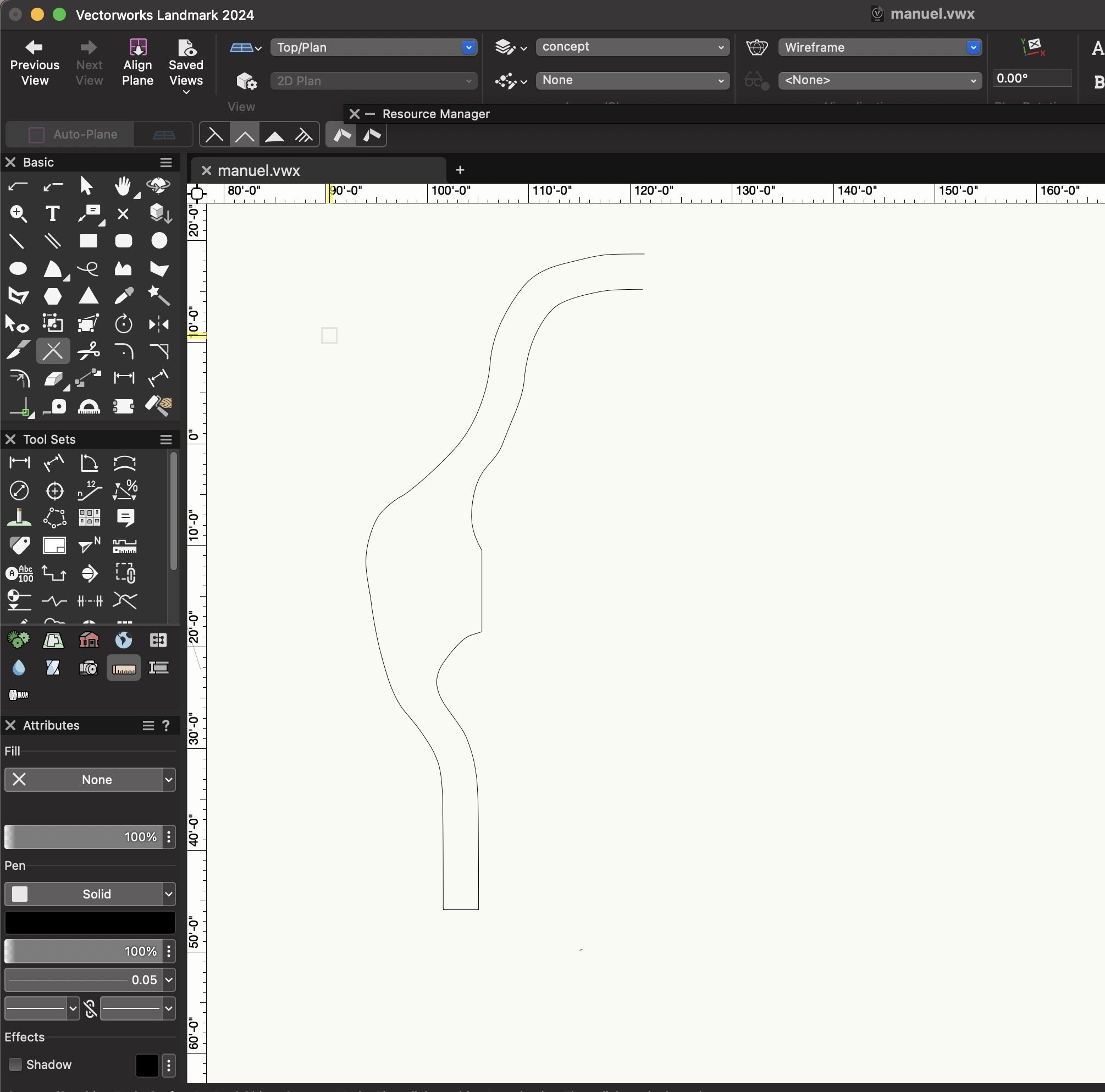Click the Previous View button

[x=35, y=63]
